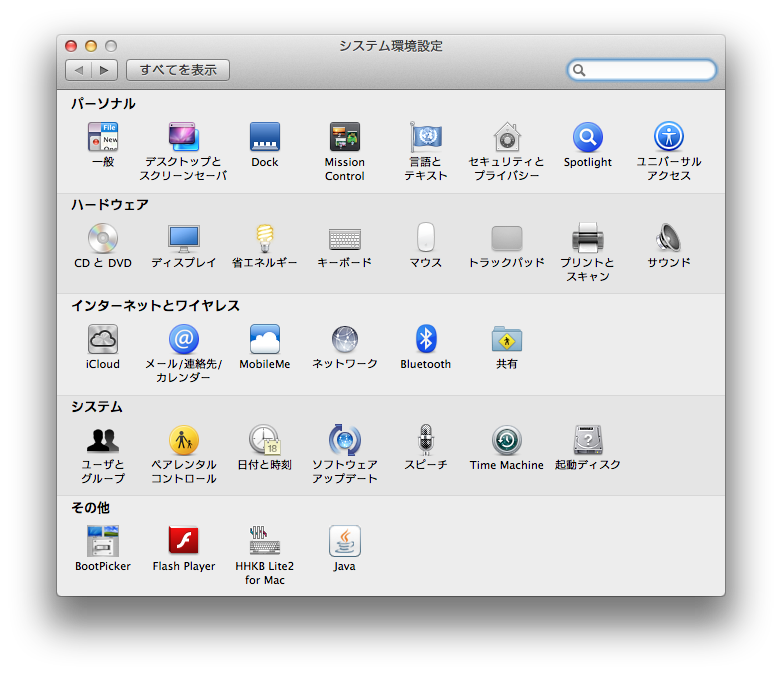
Task: Open ユニバーサルアクセス preferences
Action: tap(669, 136)
